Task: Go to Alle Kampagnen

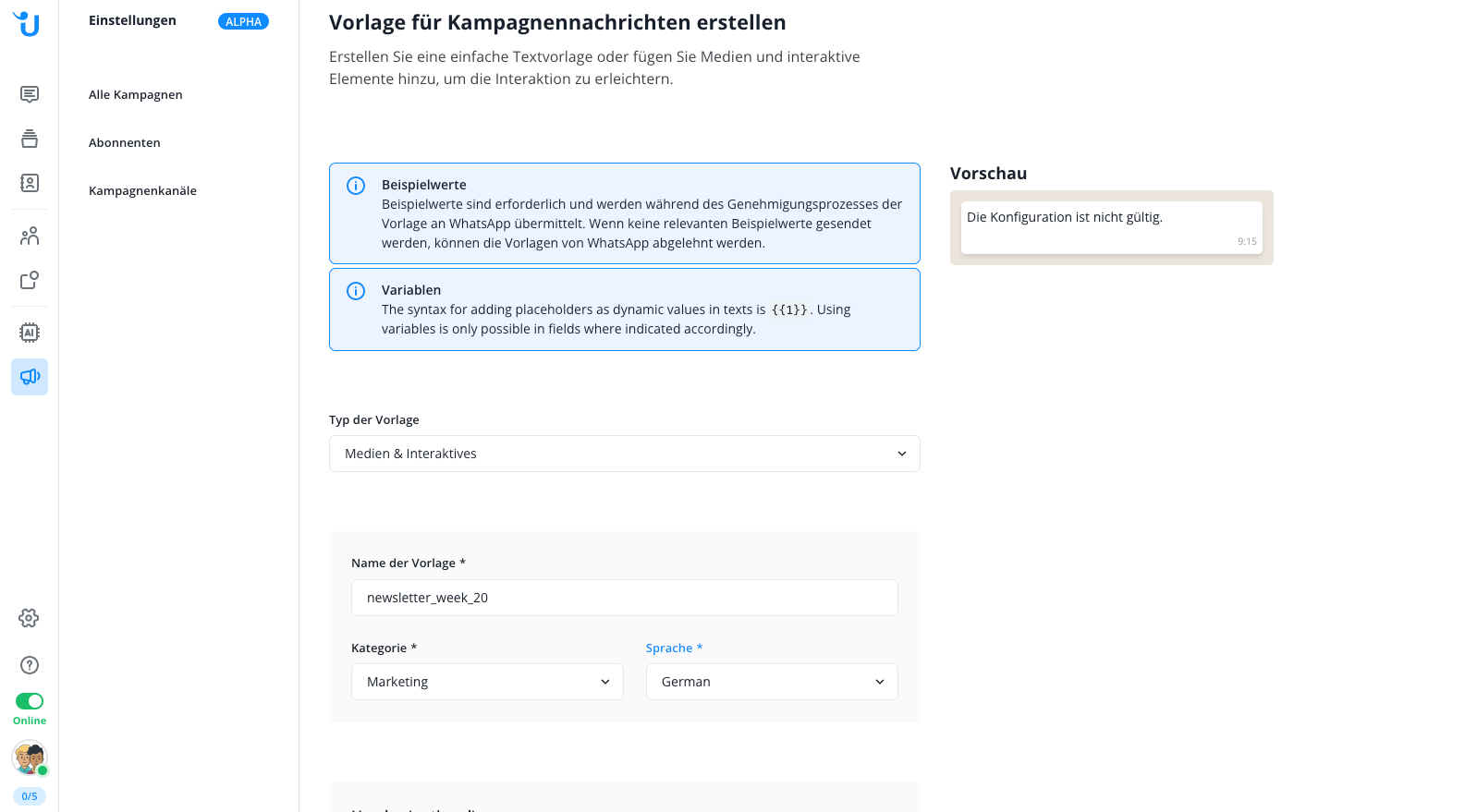Action: coord(136,95)
